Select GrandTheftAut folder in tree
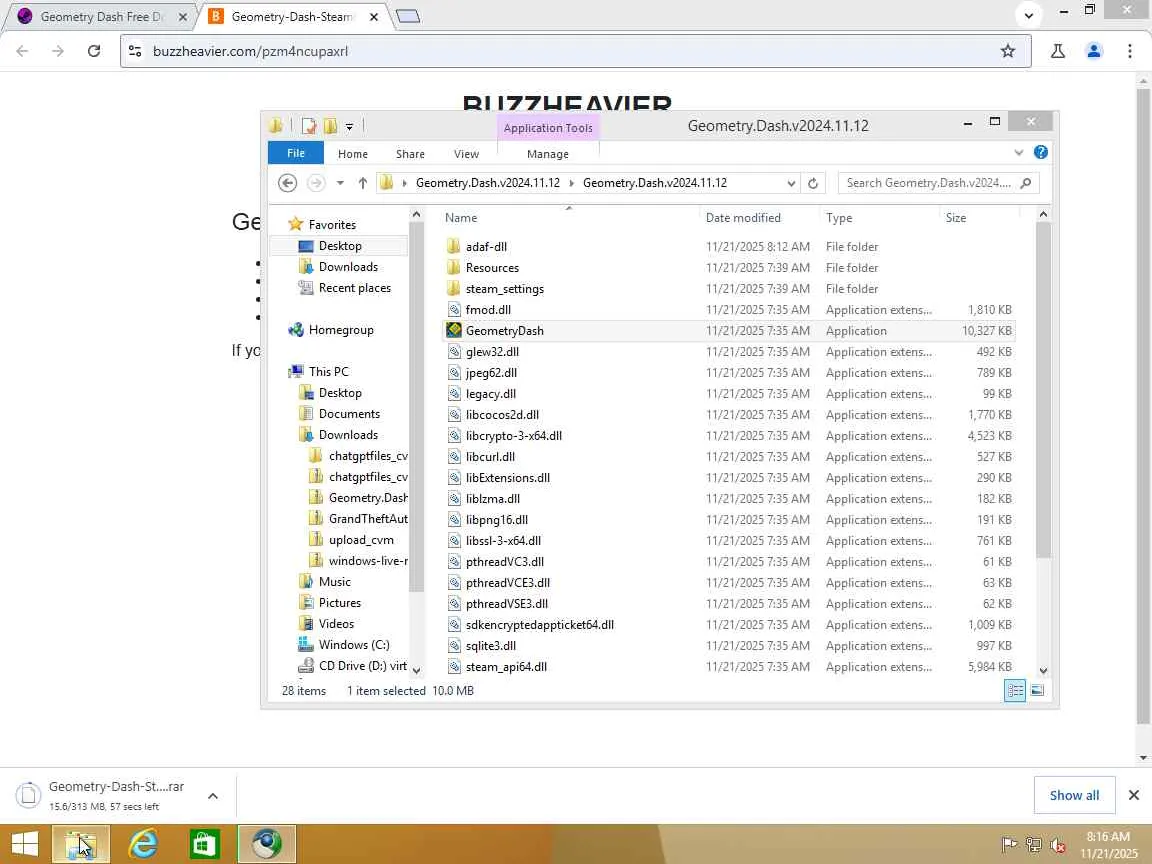 [x=367, y=519]
